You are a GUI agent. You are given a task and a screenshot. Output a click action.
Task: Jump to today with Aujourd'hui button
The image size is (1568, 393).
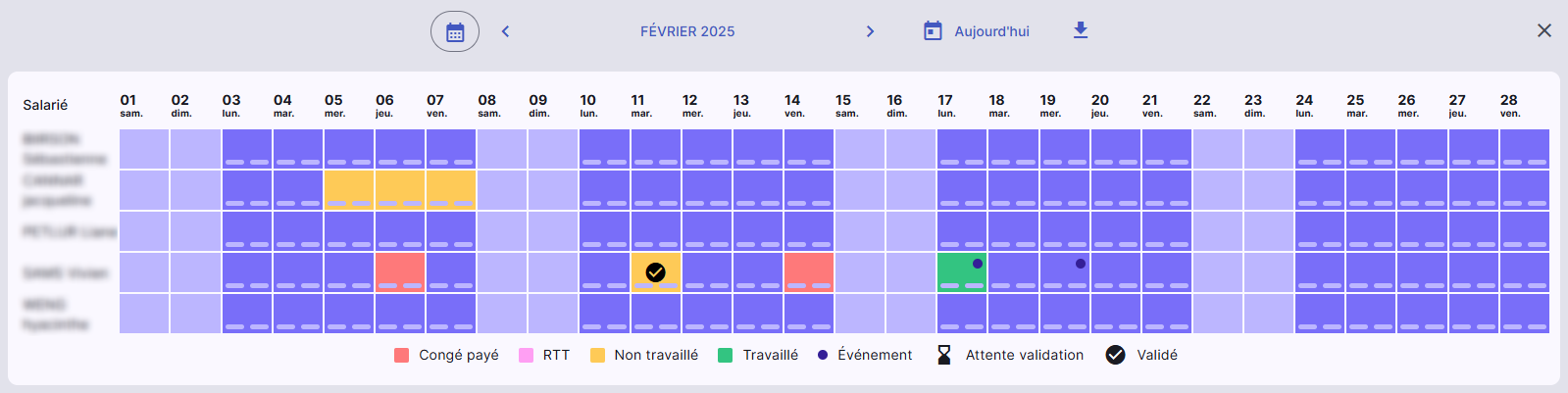tap(977, 31)
